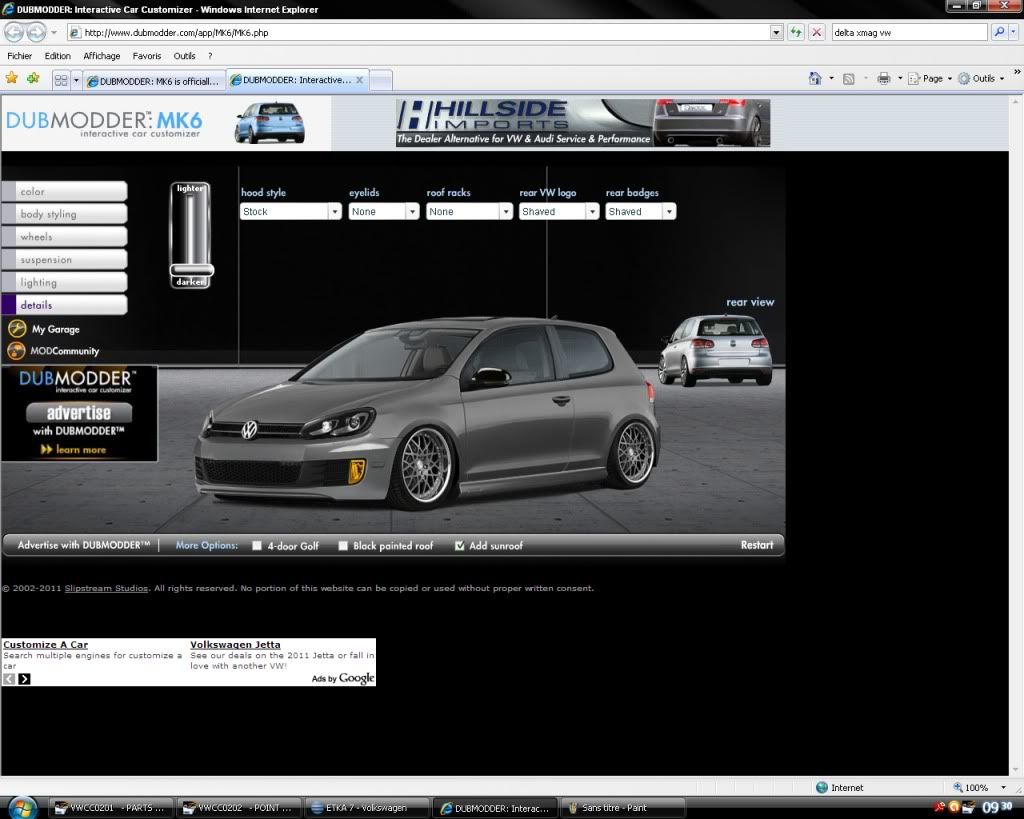The height and width of the screenshot is (819, 1024).
Task: Open the Slipstream Studios link
Action: (106, 588)
